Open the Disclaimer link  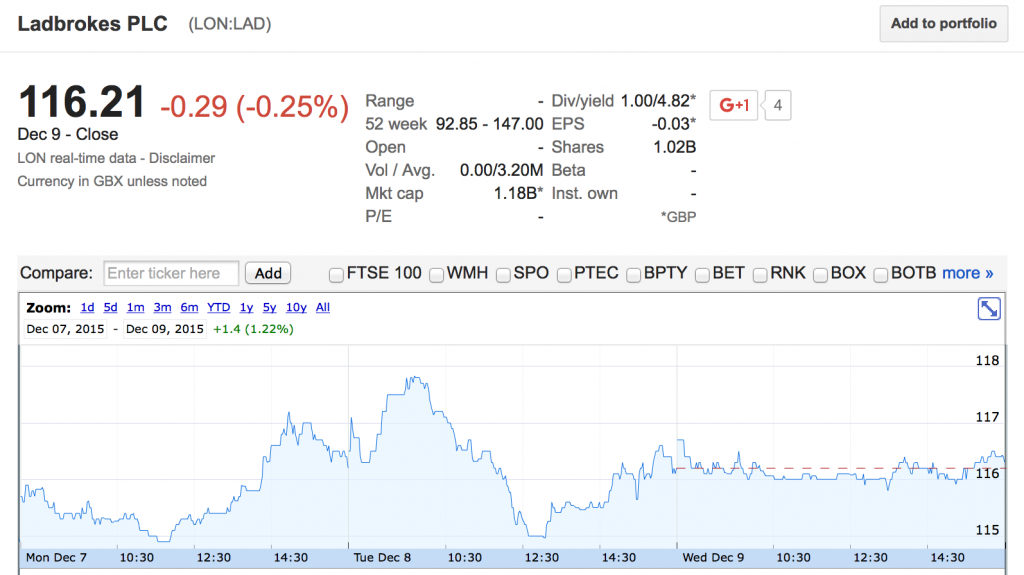tap(183, 158)
